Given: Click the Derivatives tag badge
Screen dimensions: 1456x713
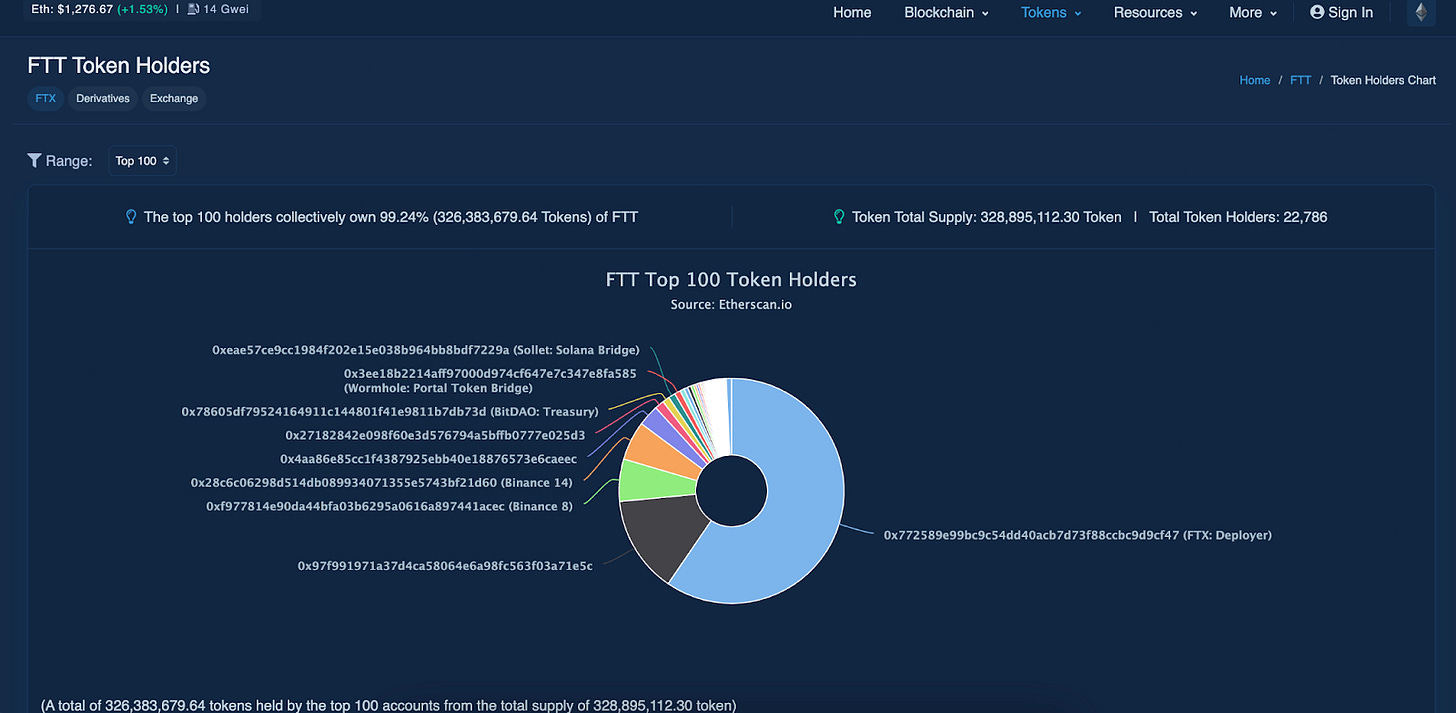Looking at the screenshot, I should (x=103, y=98).
